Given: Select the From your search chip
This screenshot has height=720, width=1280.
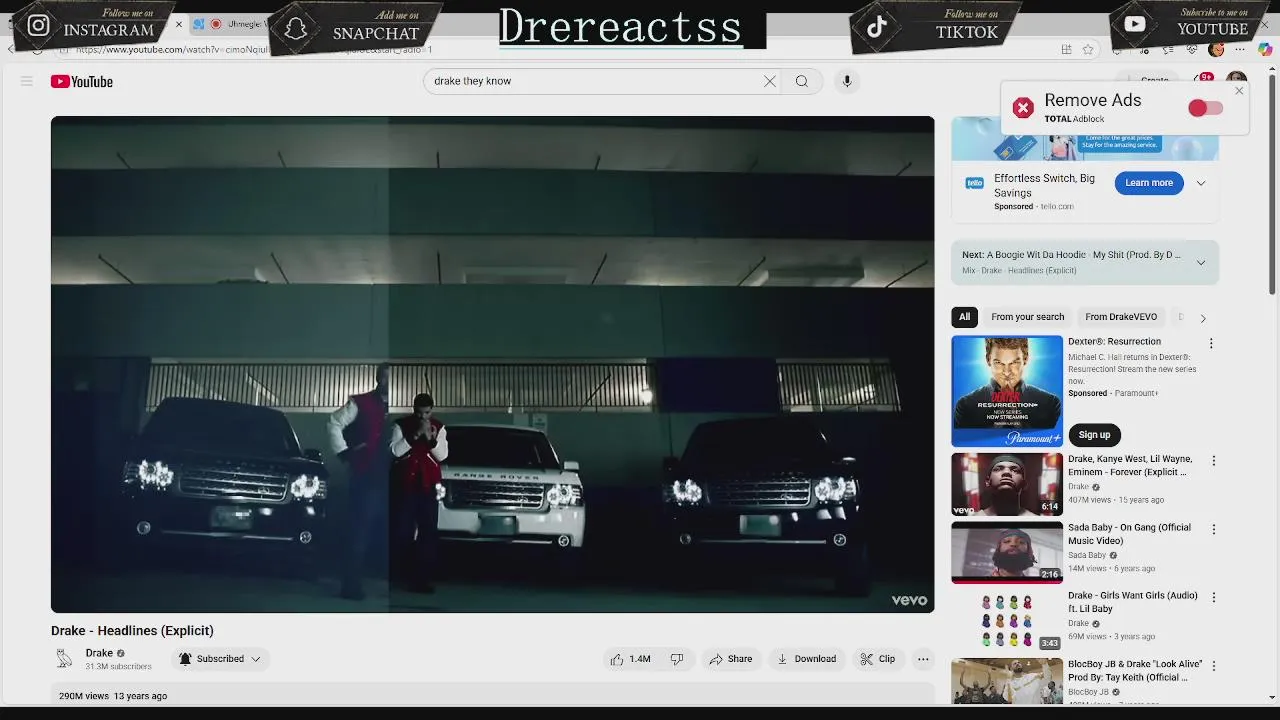Looking at the screenshot, I should point(1027,317).
